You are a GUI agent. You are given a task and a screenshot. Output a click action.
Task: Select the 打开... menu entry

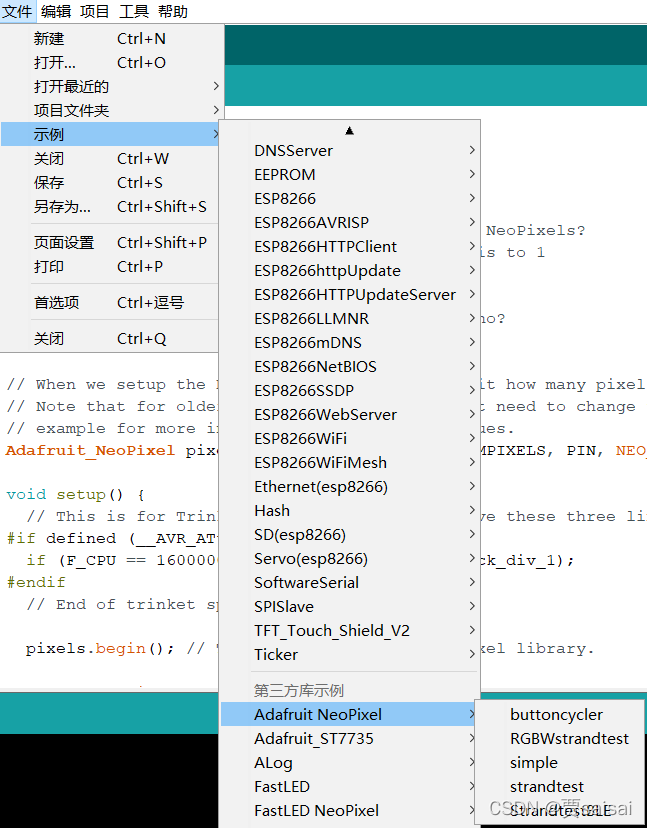point(110,62)
